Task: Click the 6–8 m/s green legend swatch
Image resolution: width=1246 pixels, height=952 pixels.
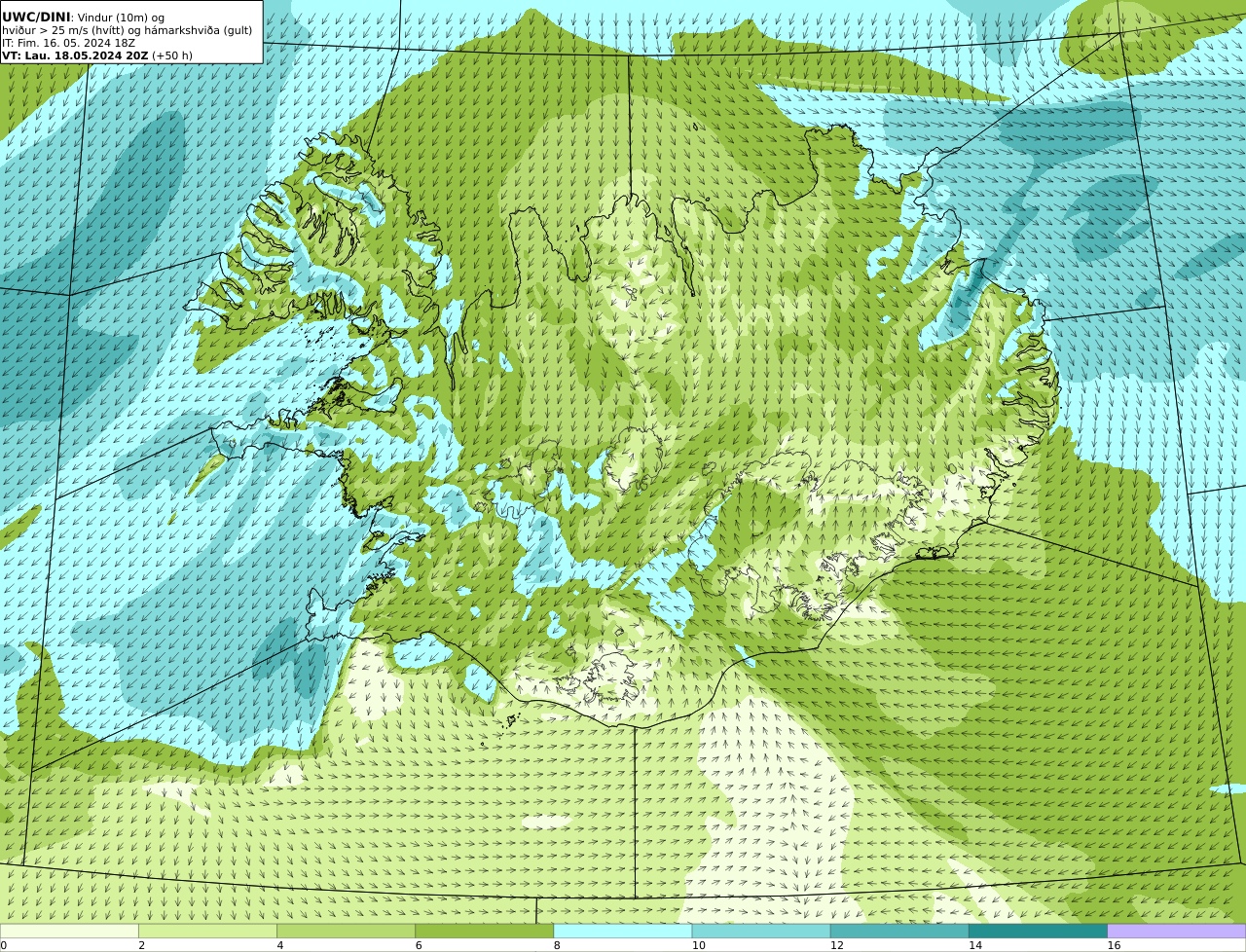Action: pyautogui.click(x=485, y=931)
